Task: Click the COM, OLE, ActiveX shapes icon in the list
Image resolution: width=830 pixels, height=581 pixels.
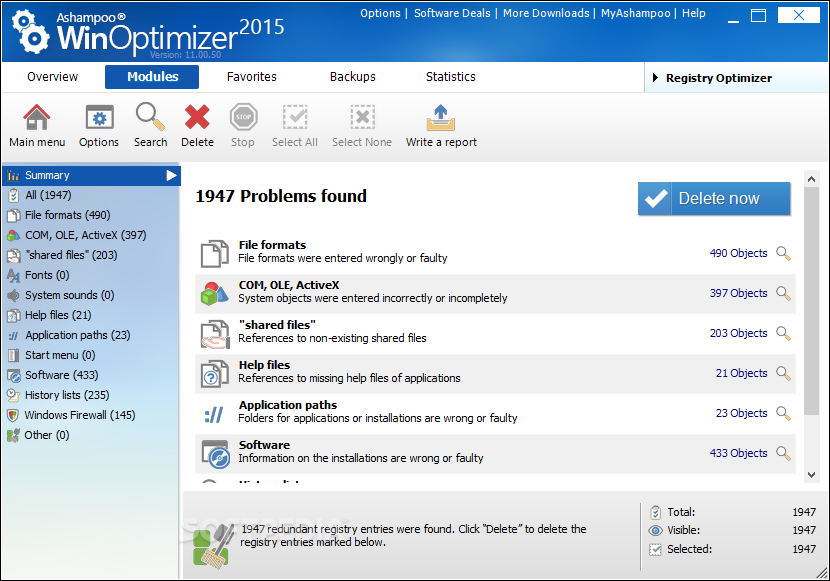Action: [214, 293]
